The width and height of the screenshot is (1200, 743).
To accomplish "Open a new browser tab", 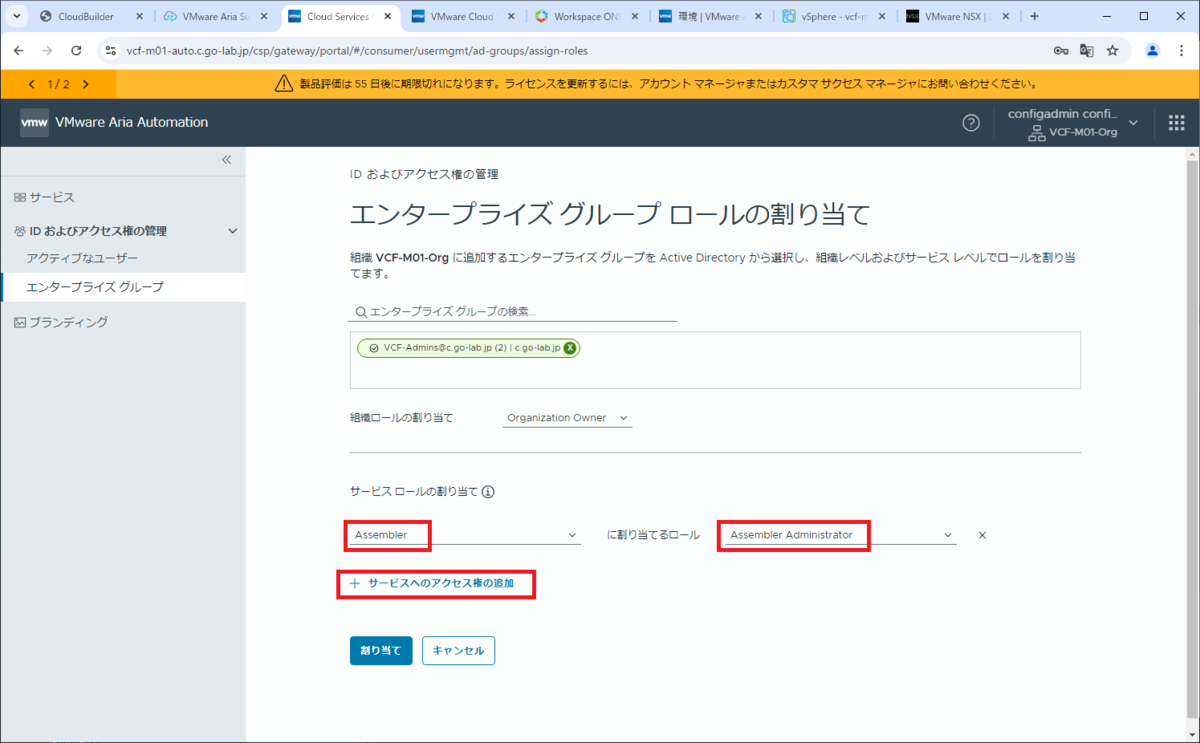I will (x=1034, y=16).
